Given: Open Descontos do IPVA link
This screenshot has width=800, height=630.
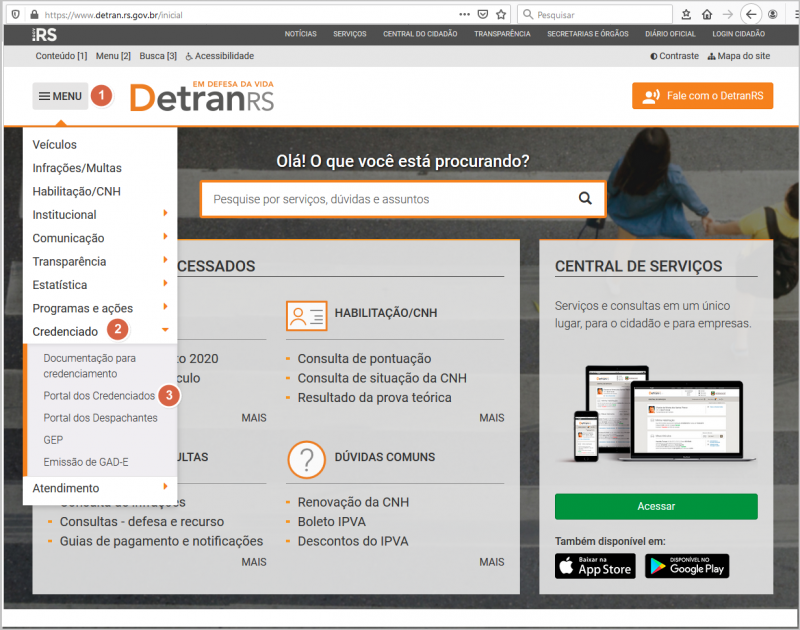Looking at the screenshot, I should tap(353, 541).
